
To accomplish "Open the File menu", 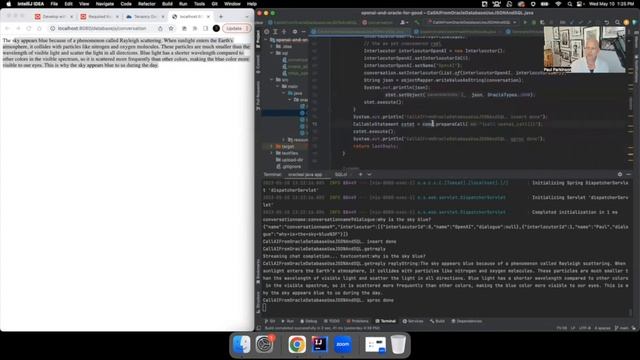I will pos(54,4).
